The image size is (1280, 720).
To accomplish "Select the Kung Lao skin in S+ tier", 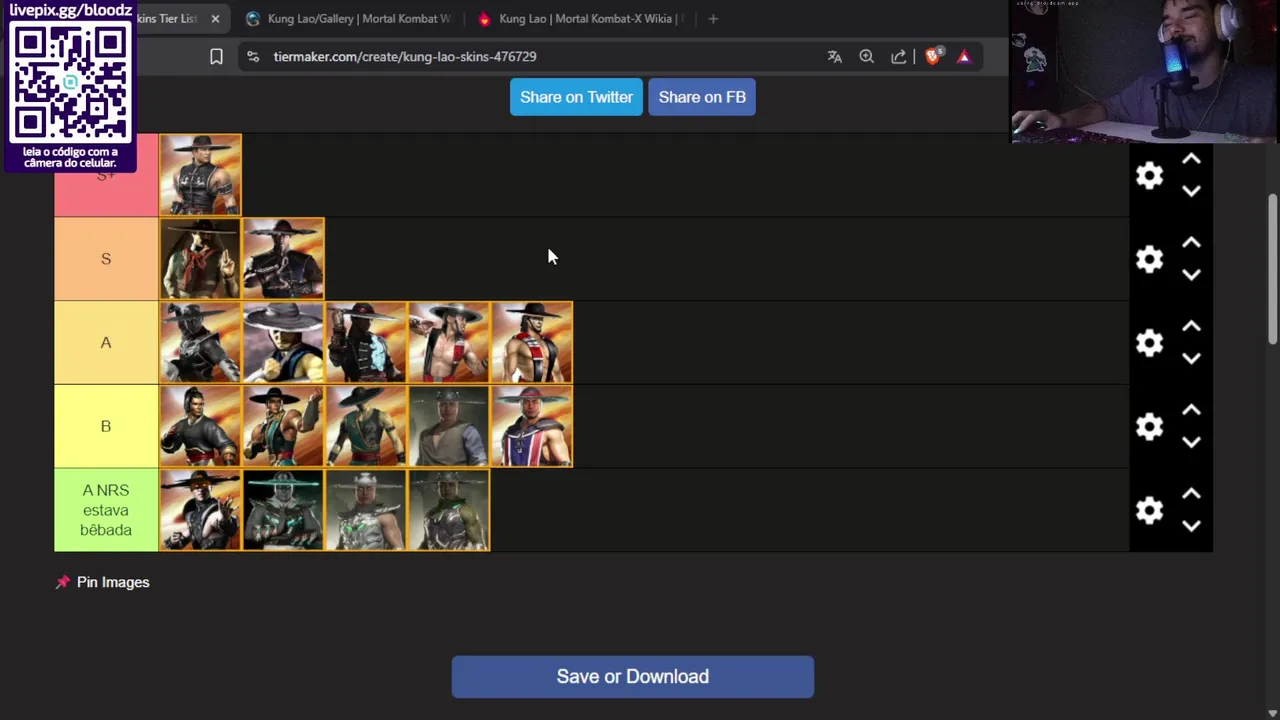I will [200, 175].
